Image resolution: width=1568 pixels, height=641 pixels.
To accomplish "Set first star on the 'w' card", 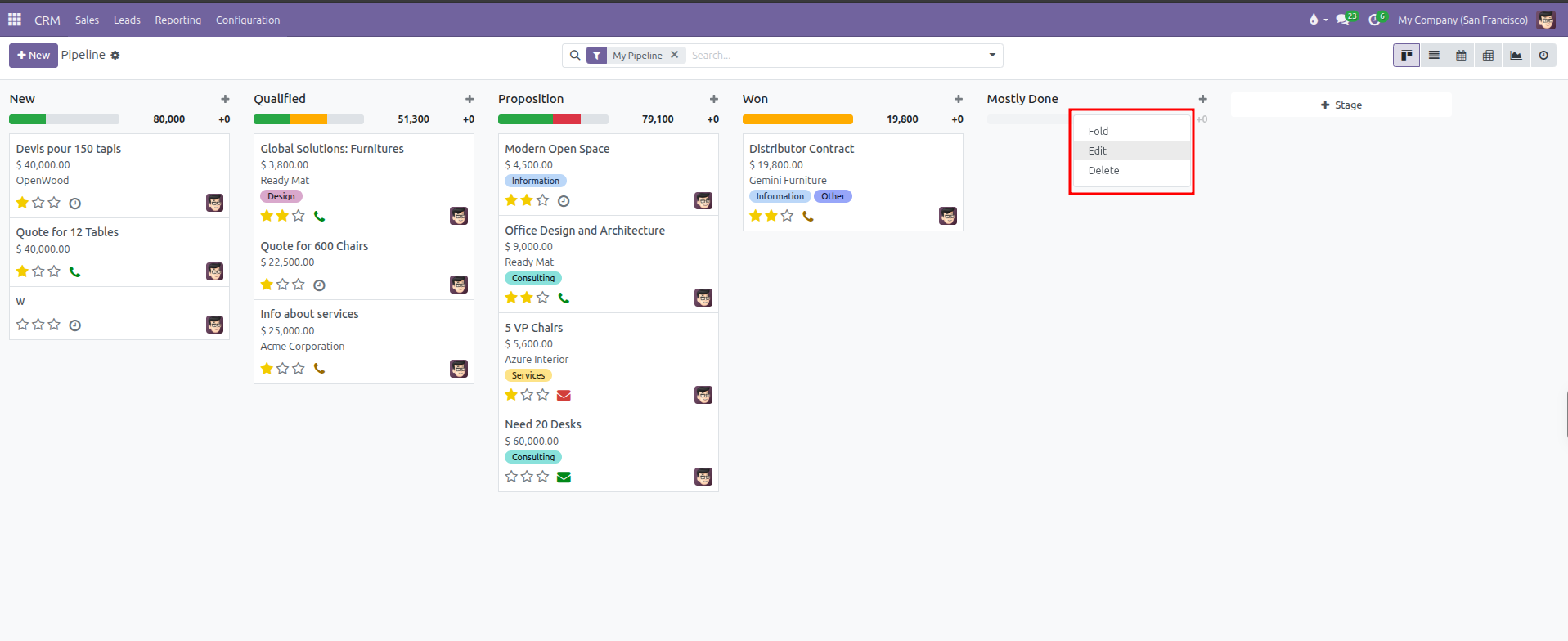I will point(22,325).
